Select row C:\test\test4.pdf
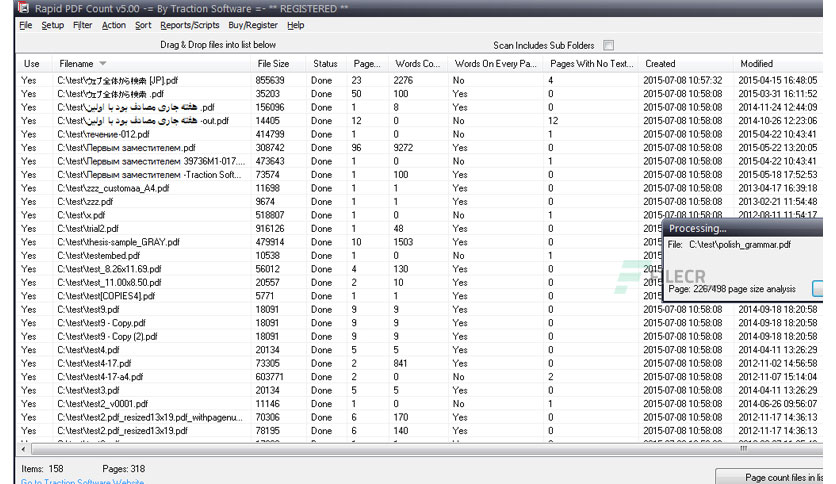This screenshot has height=484, width=836. tap(419, 350)
